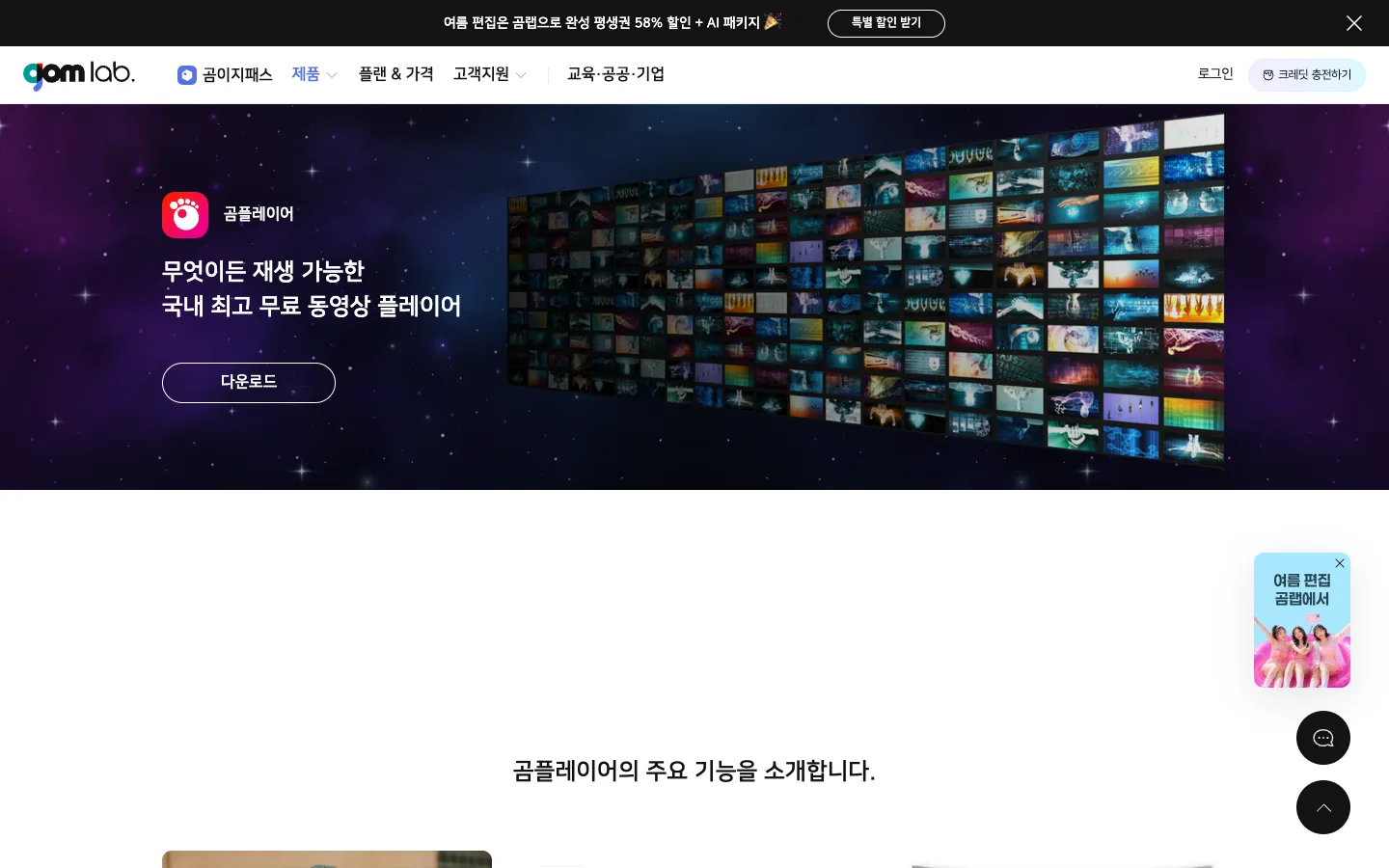Click the 무엇이든 재생 가능한 headline
1389x868 pixels.
[x=312, y=288]
